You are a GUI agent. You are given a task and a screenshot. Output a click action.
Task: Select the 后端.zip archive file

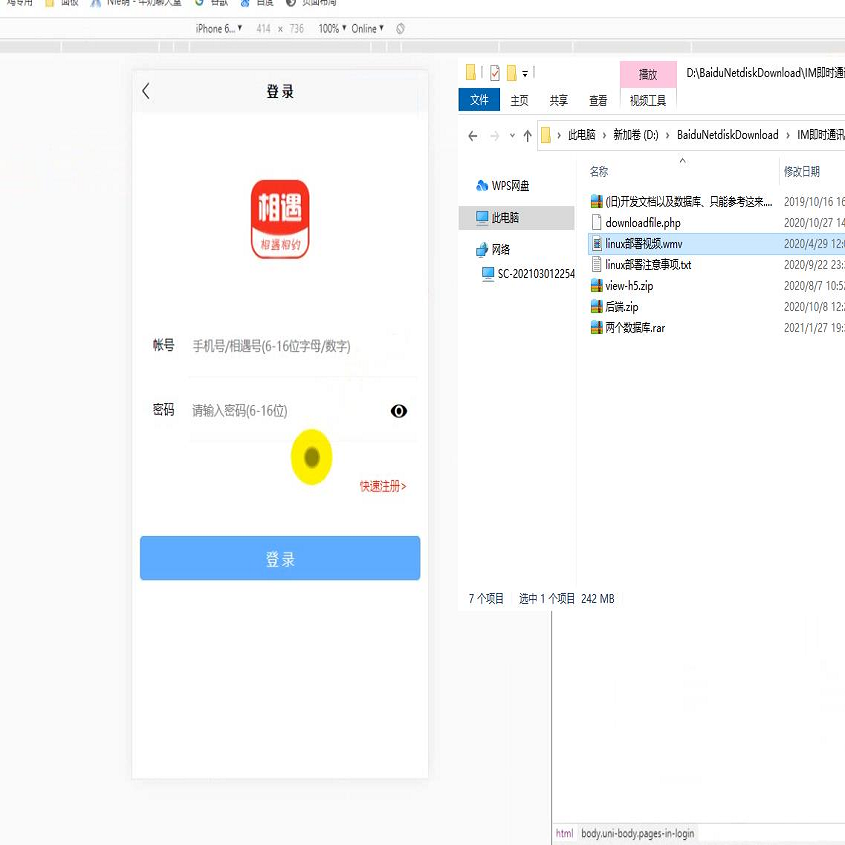[x=621, y=307]
